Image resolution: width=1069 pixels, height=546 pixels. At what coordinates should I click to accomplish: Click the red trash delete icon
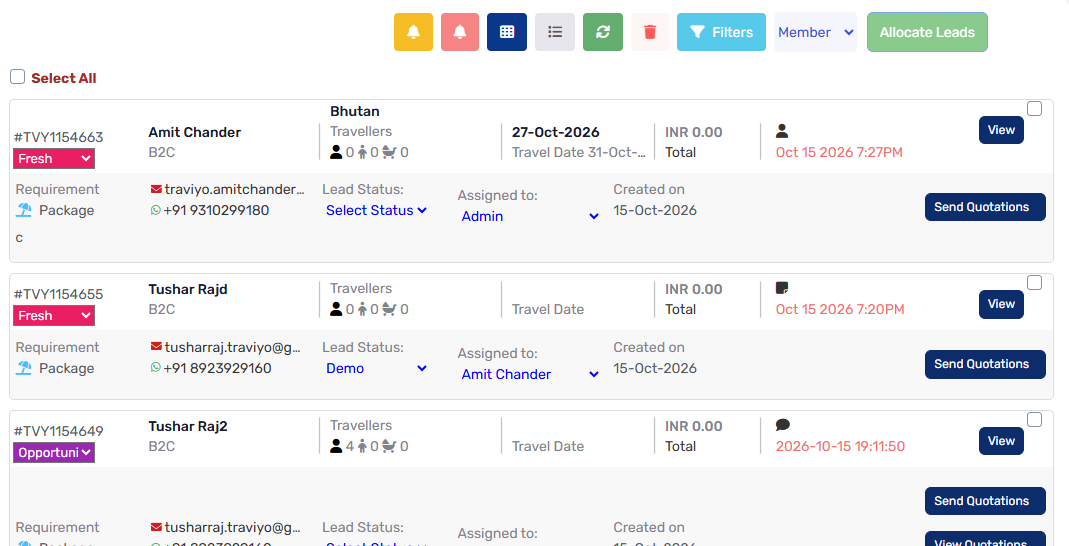tap(650, 32)
